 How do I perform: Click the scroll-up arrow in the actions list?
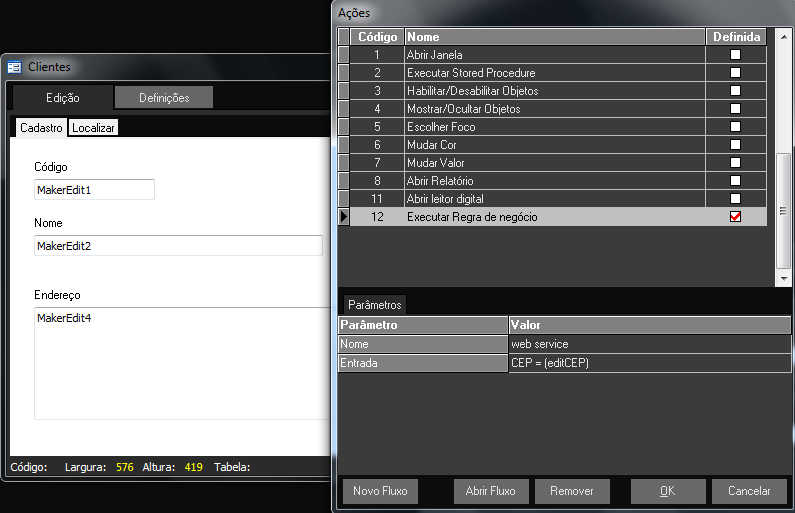click(x=784, y=37)
